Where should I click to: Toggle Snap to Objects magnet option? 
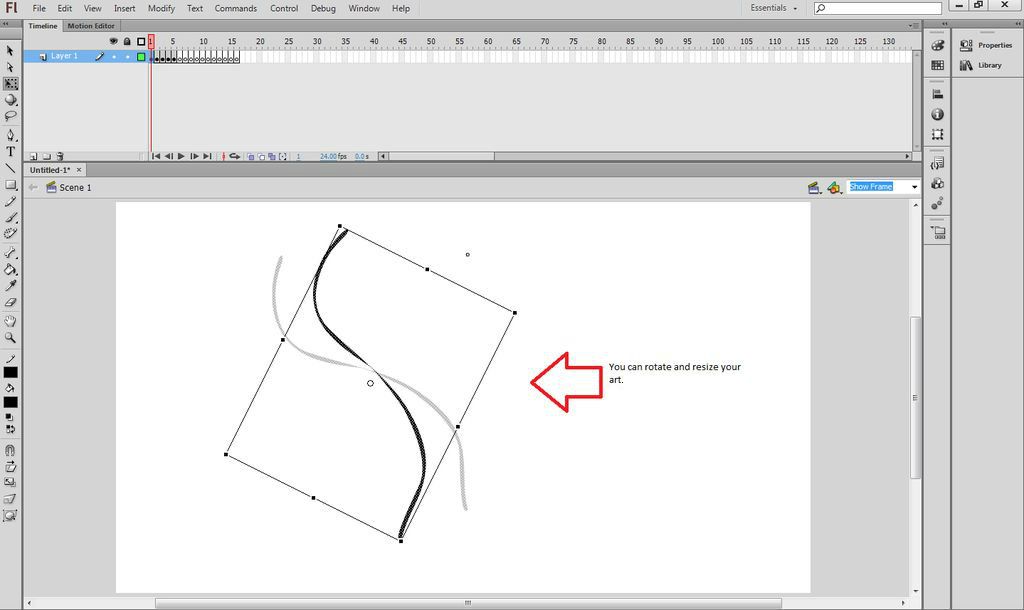10,450
